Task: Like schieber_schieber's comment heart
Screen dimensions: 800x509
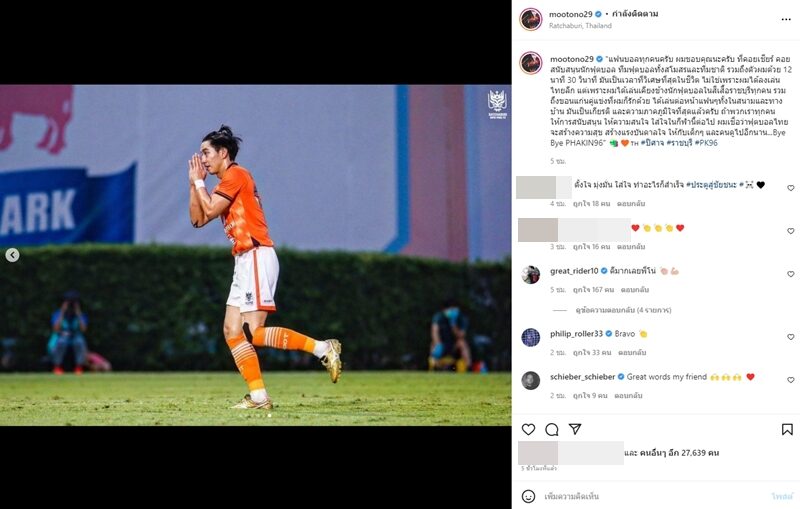Action: click(790, 380)
